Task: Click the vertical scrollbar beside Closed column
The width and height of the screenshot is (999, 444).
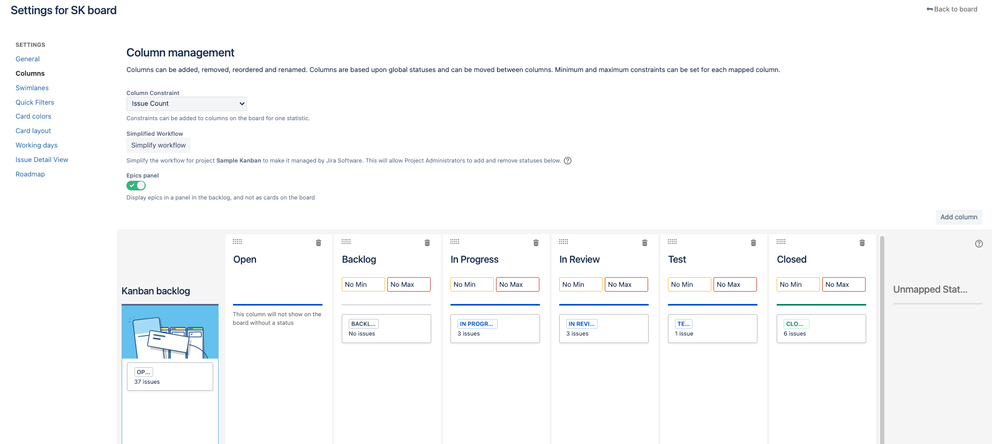Action: click(x=882, y=340)
